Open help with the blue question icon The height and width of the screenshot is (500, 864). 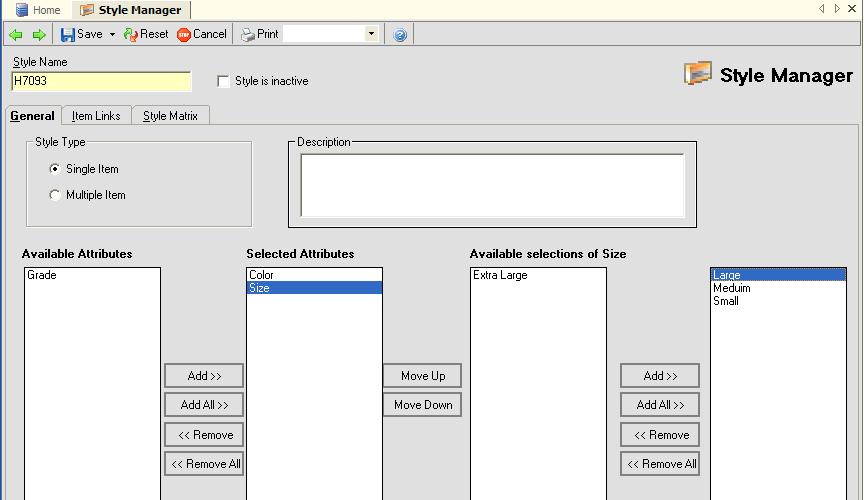tap(400, 35)
